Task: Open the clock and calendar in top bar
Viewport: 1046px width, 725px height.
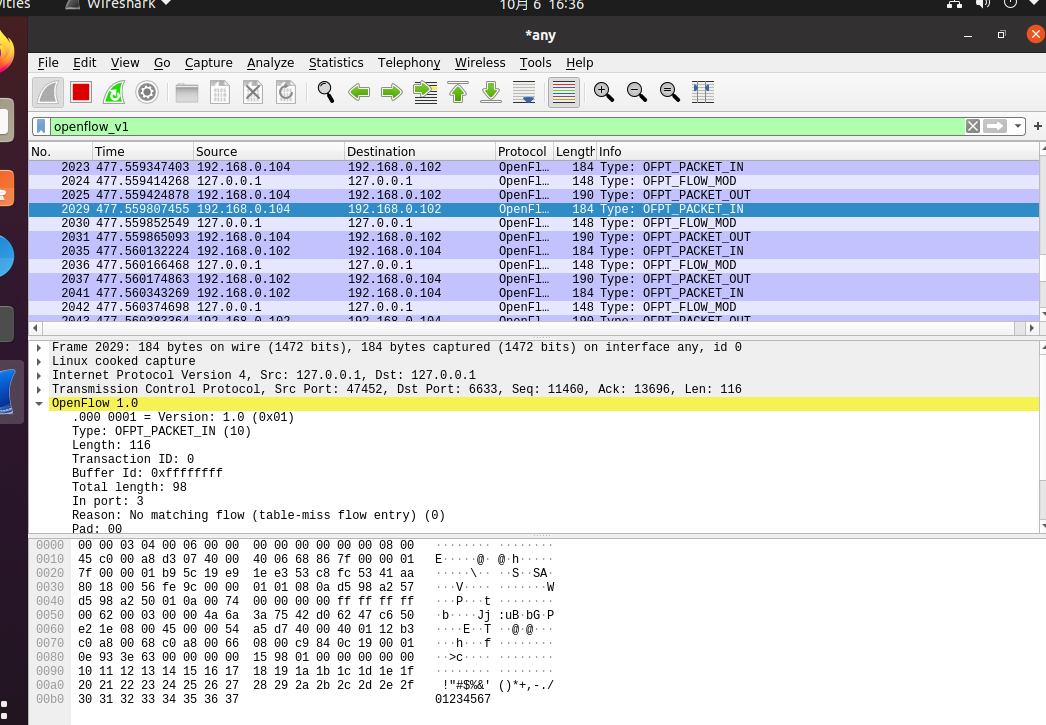Action: pos(542,5)
